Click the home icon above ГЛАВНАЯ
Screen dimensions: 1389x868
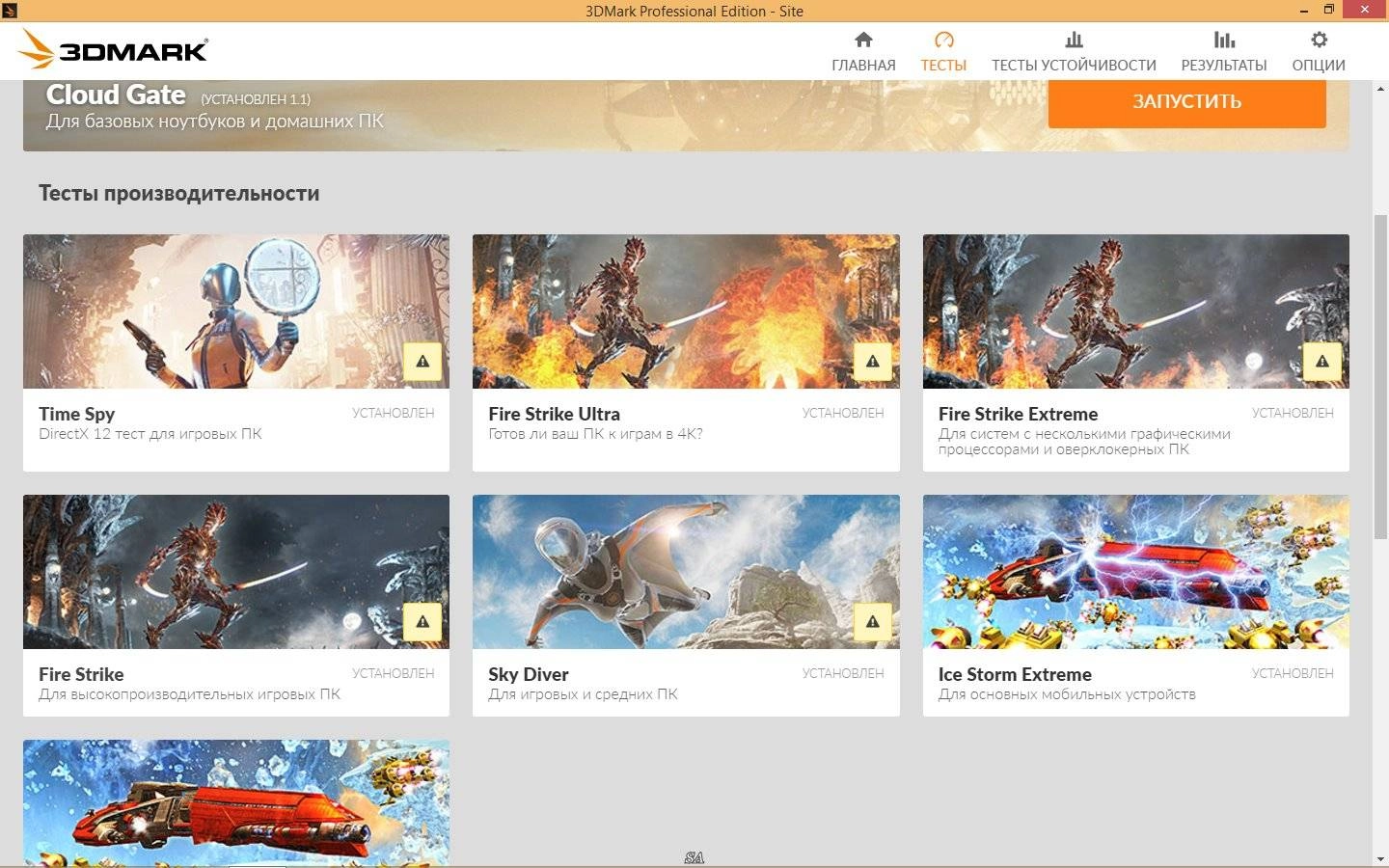pyautogui.click(x=863, y=40)
